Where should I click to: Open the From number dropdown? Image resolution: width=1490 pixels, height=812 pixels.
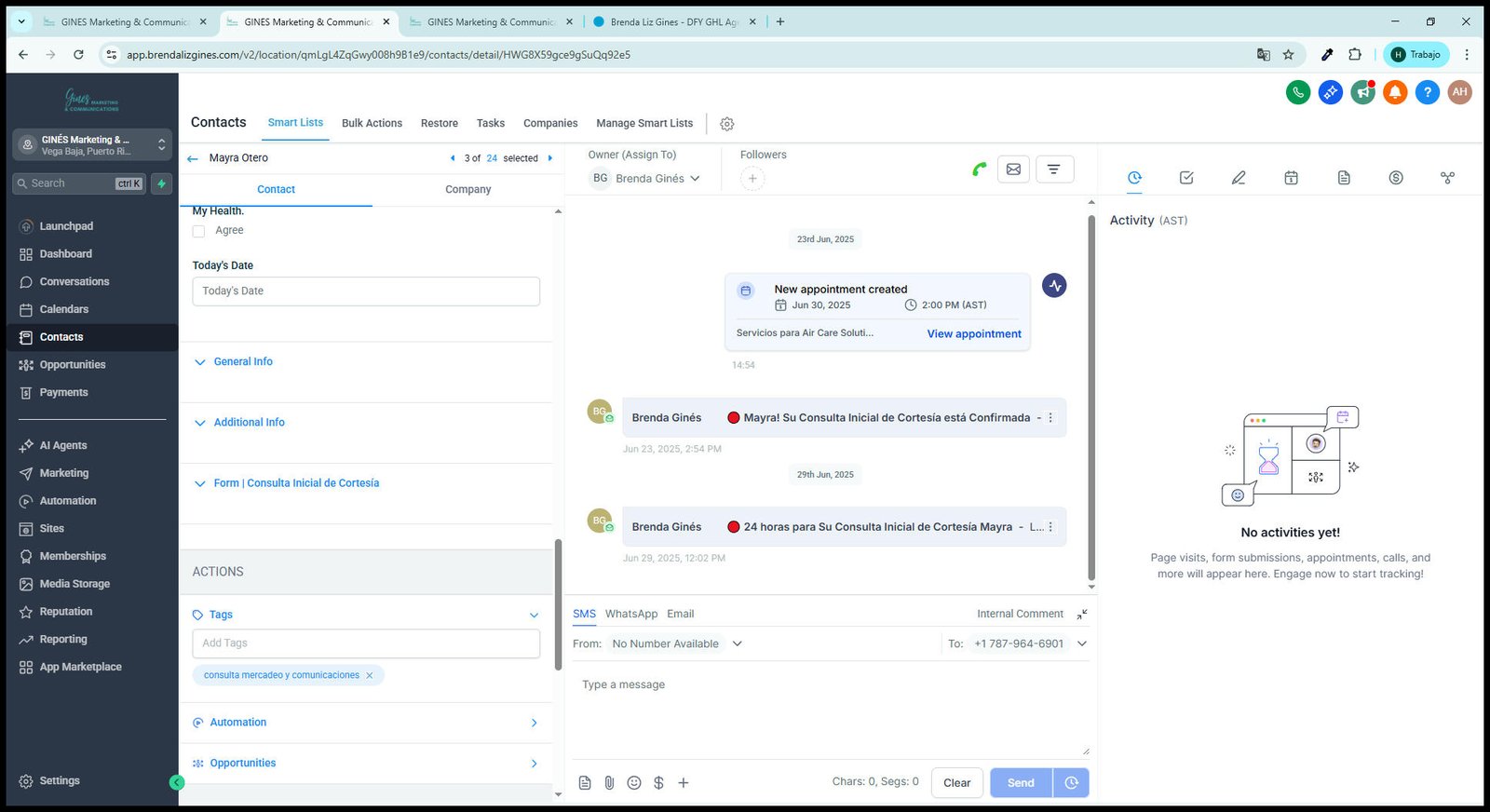676,644
